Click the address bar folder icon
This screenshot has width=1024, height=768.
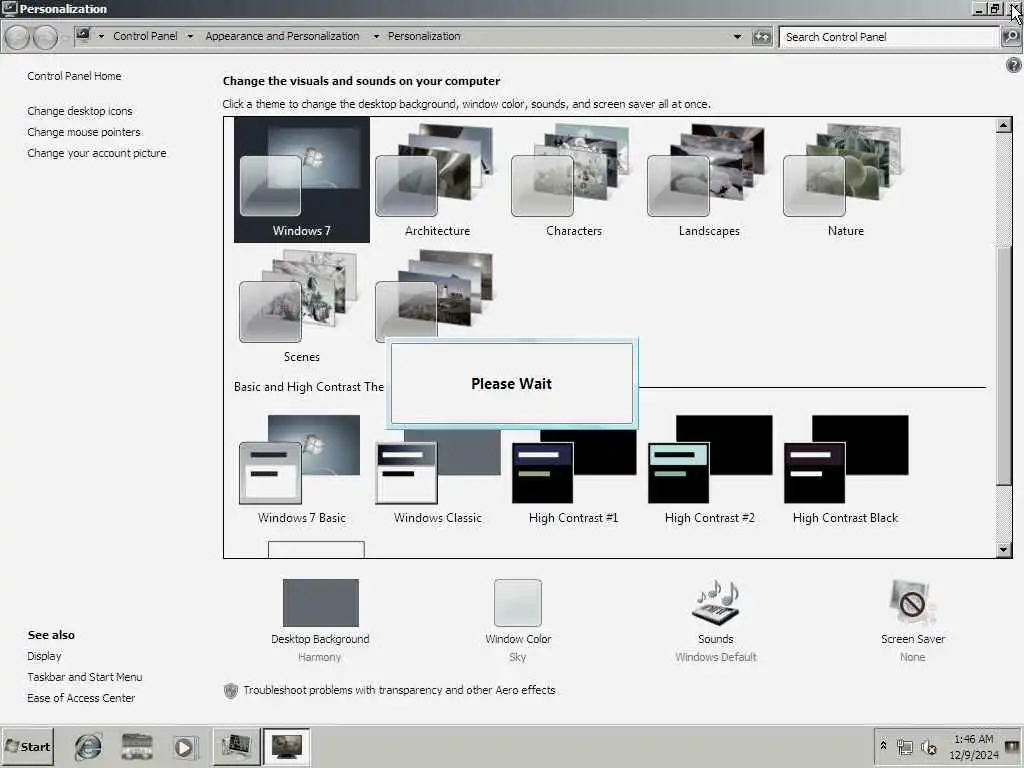83,35
